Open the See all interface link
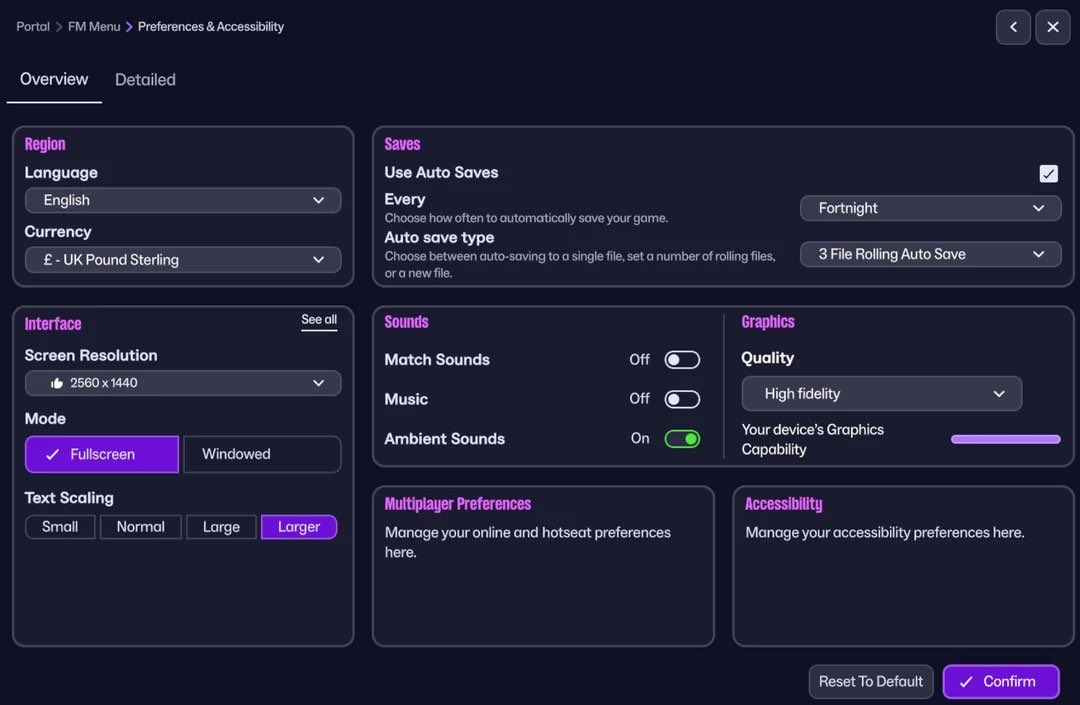This screenshot has height=705, width=1080. [319, 320]
